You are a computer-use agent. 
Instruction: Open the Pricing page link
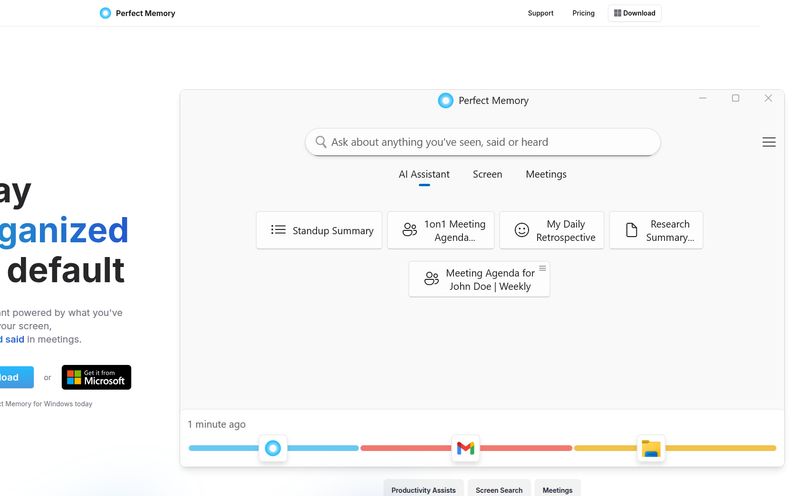point(583,13)
